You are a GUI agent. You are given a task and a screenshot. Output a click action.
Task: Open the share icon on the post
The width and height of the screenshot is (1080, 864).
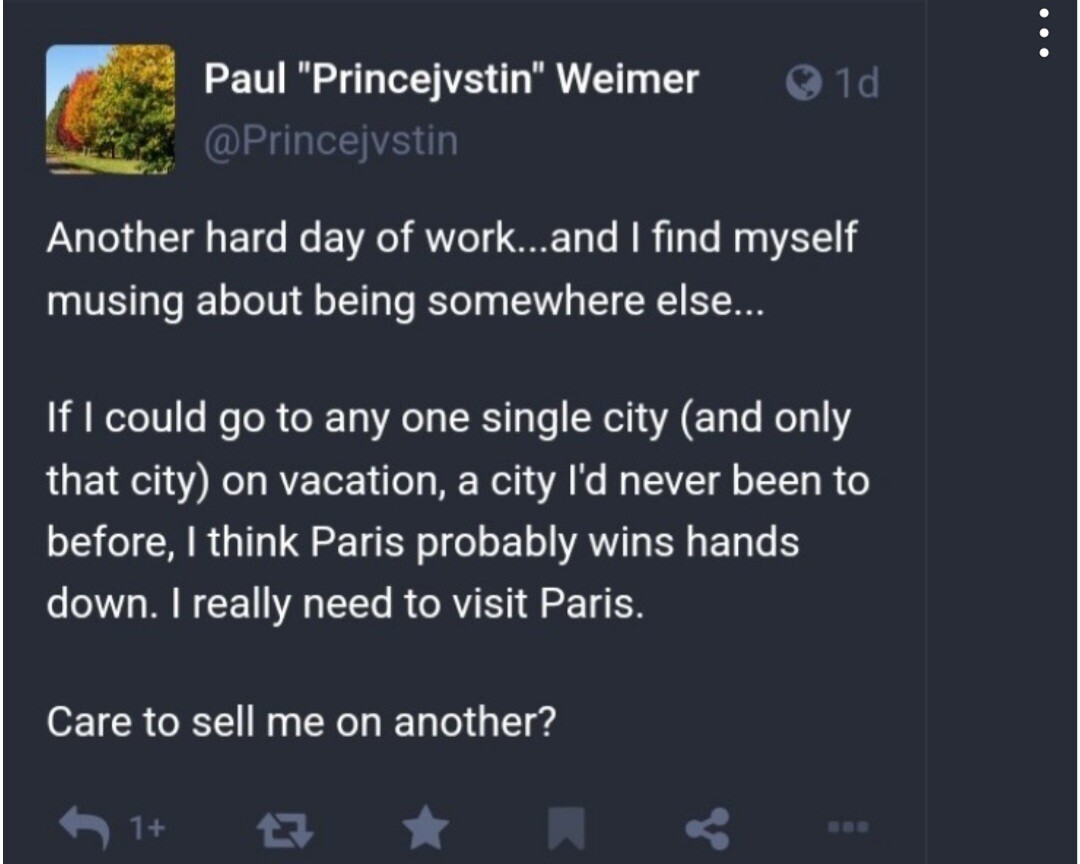point(708,826)
